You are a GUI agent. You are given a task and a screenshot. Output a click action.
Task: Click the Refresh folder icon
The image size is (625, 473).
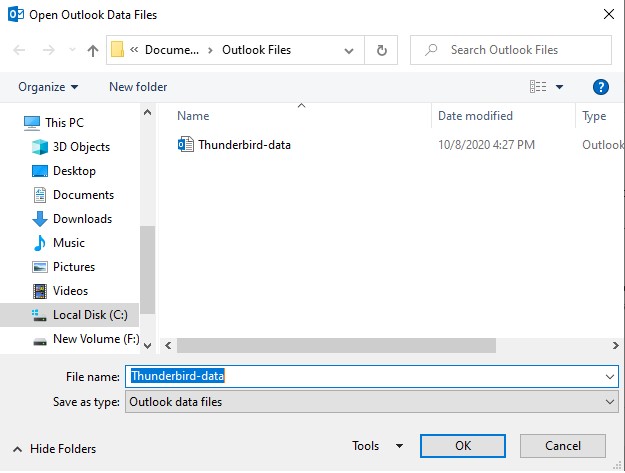tap(382, 50)
